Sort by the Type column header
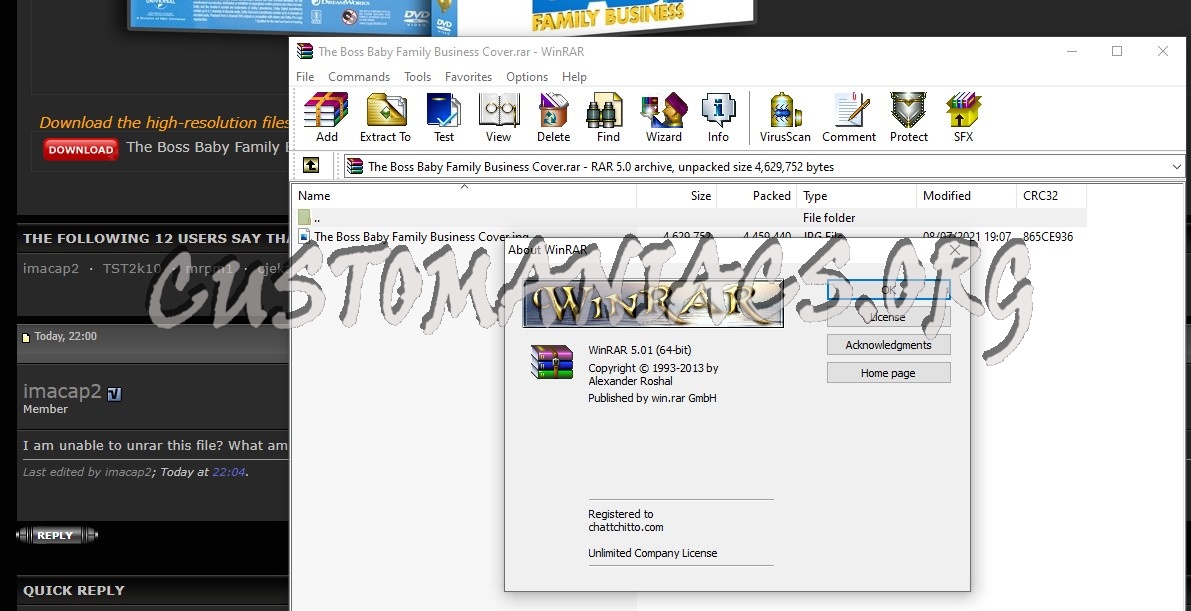The height and width of the screenshot is (611, 1191). (x=857, y=195)
